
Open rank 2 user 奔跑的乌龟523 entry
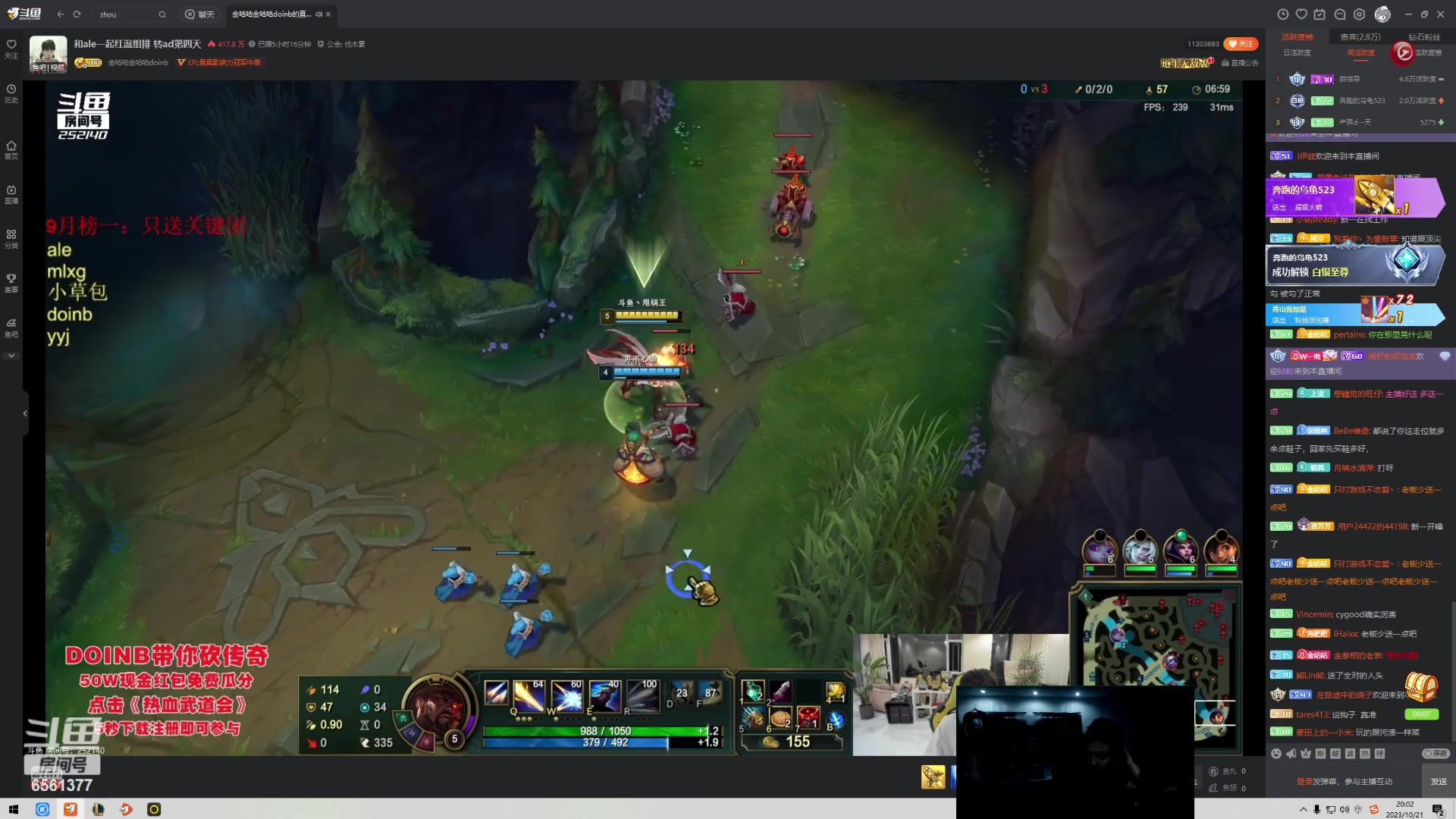coord(1360,100)
